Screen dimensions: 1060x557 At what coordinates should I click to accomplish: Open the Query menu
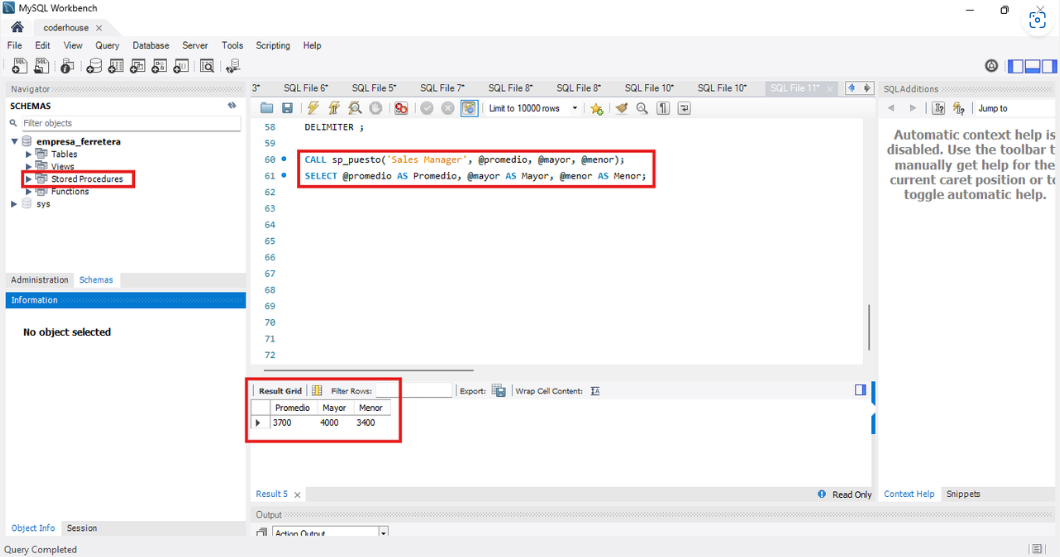click(x=107, y=45)
